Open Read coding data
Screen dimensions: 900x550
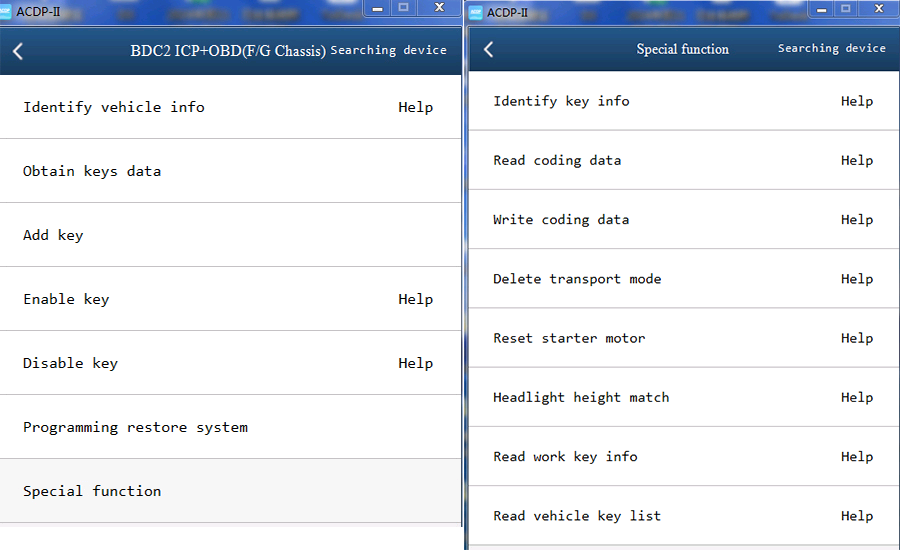557,160
